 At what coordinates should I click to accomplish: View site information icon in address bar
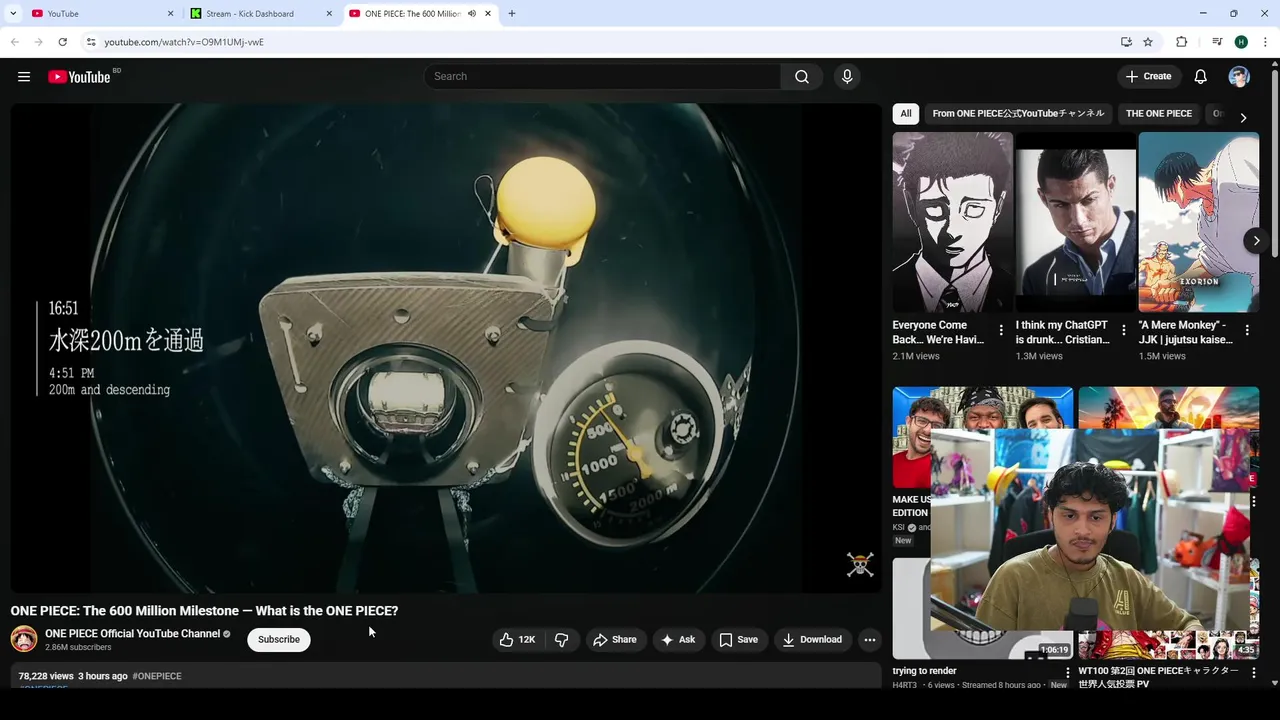click(x=91, y=42)
